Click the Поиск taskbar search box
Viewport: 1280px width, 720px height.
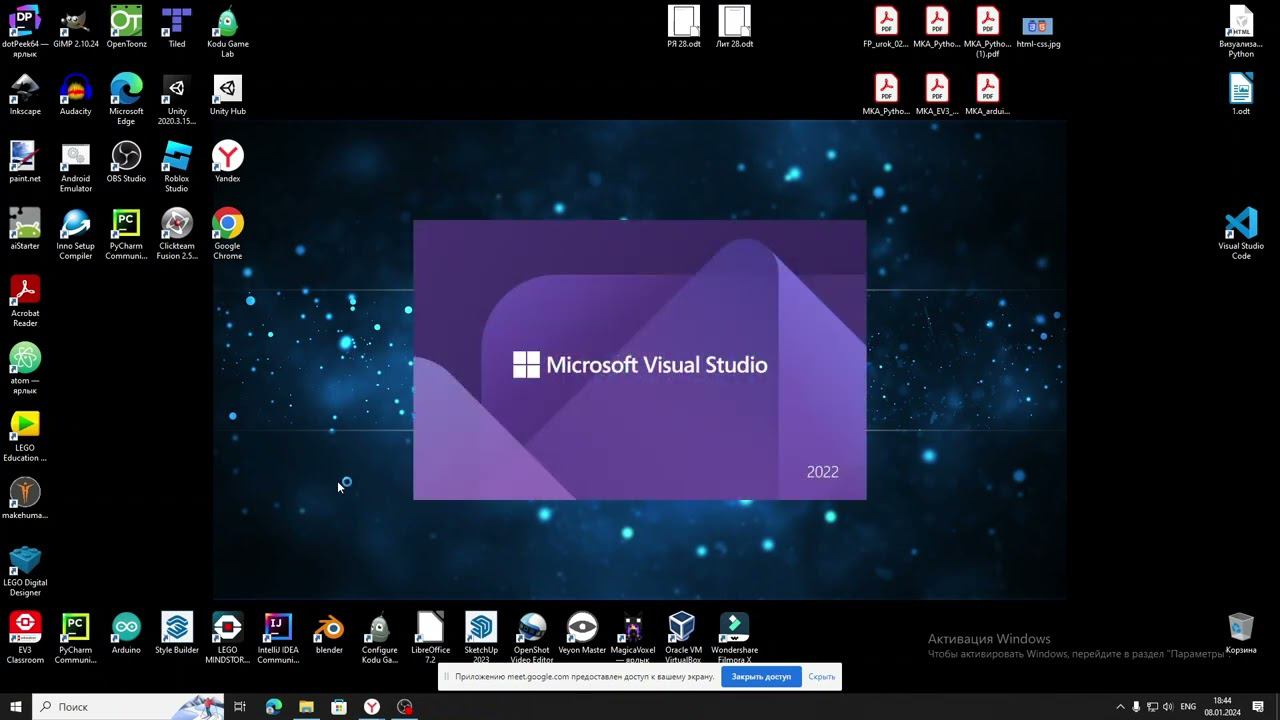[x=128, y=707]
